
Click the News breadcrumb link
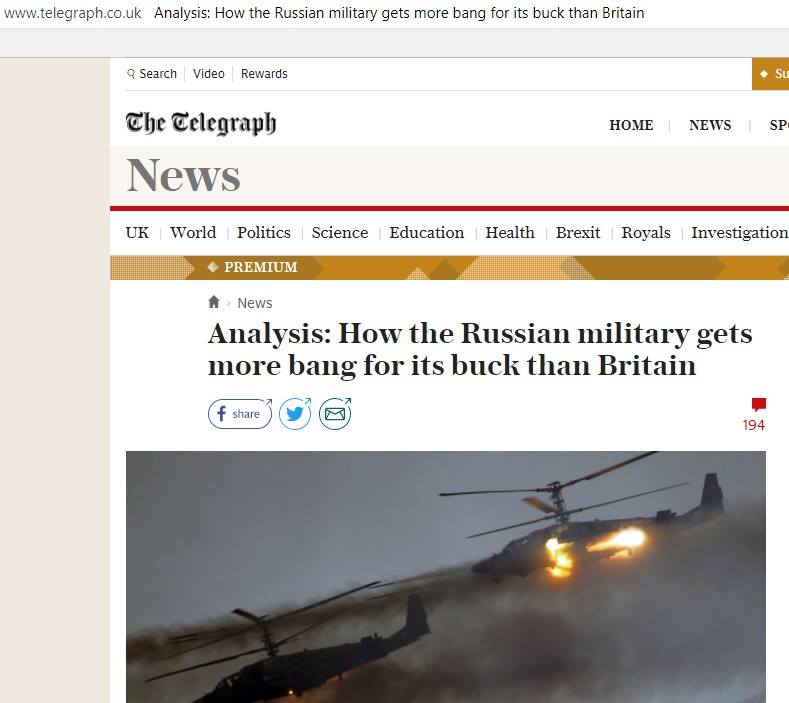coord(255,303)
